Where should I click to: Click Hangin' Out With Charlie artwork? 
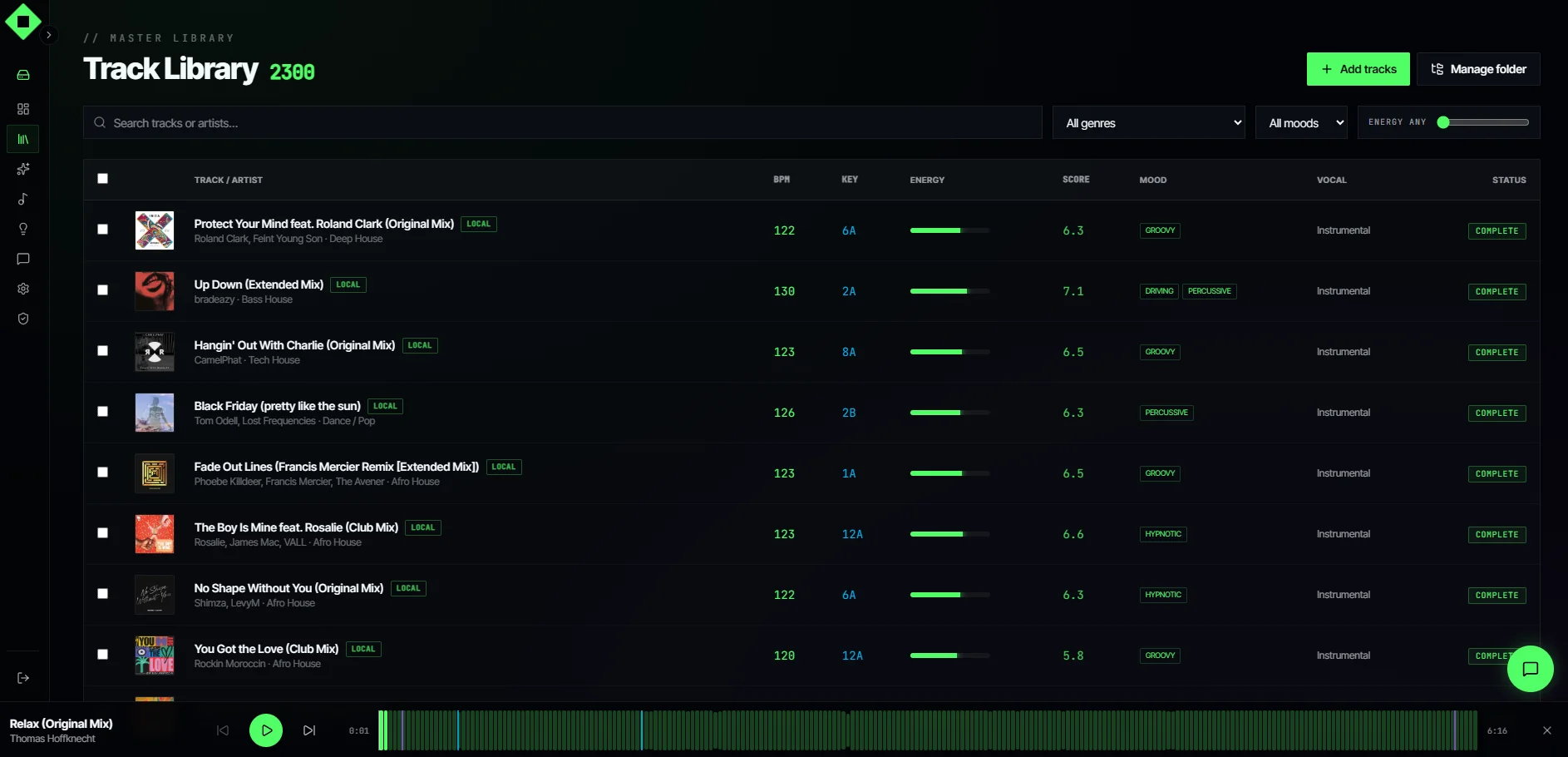[x=155, y=352]
